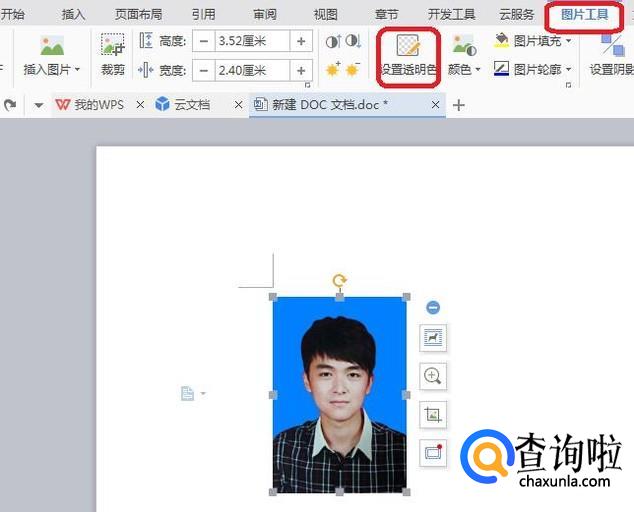The image size is (634, 512).
Task: Expand 图片填充 dropdown arrow
Action: pos(568,40)
